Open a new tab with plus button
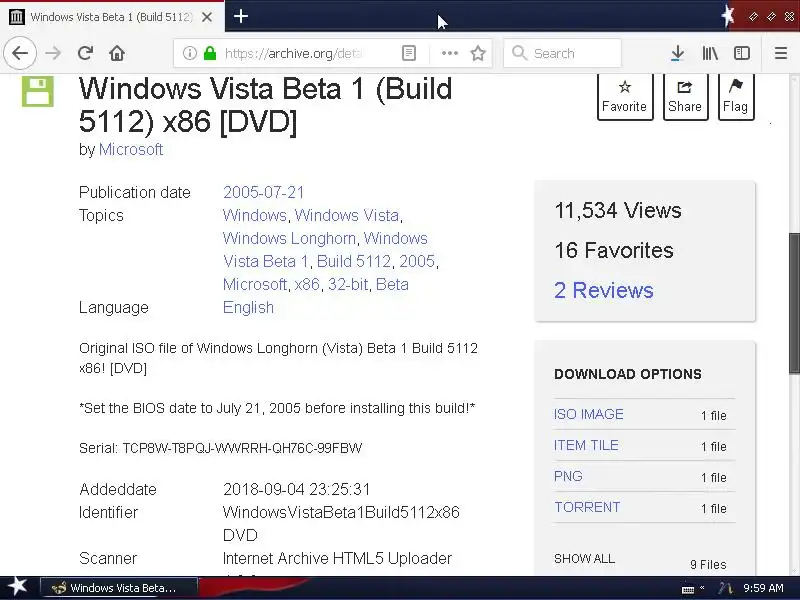The height and width of the screenshot is (600, 800). (x=241, y=16)
